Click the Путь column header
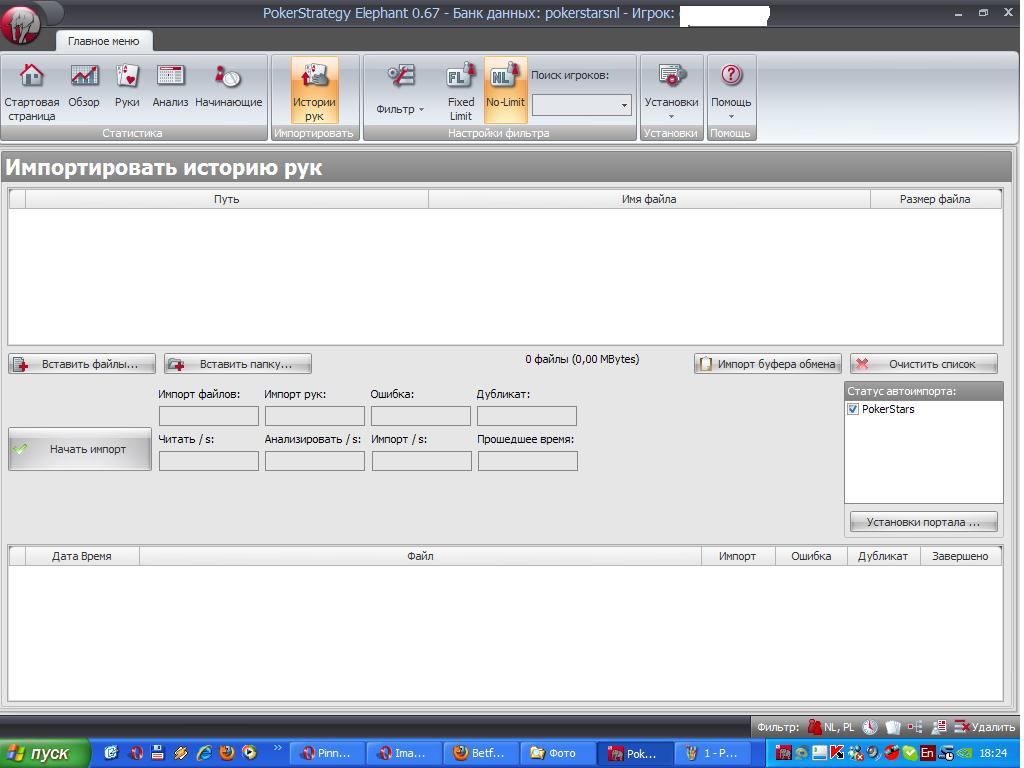 pyautogui.click(x=227, y=199)
